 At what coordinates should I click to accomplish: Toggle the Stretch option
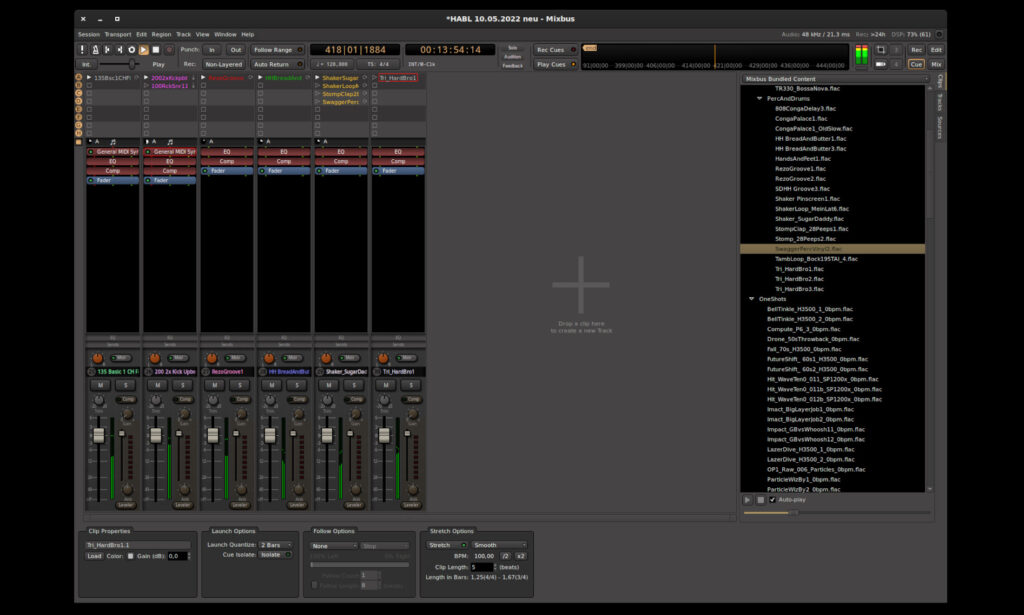pos(447,545)
